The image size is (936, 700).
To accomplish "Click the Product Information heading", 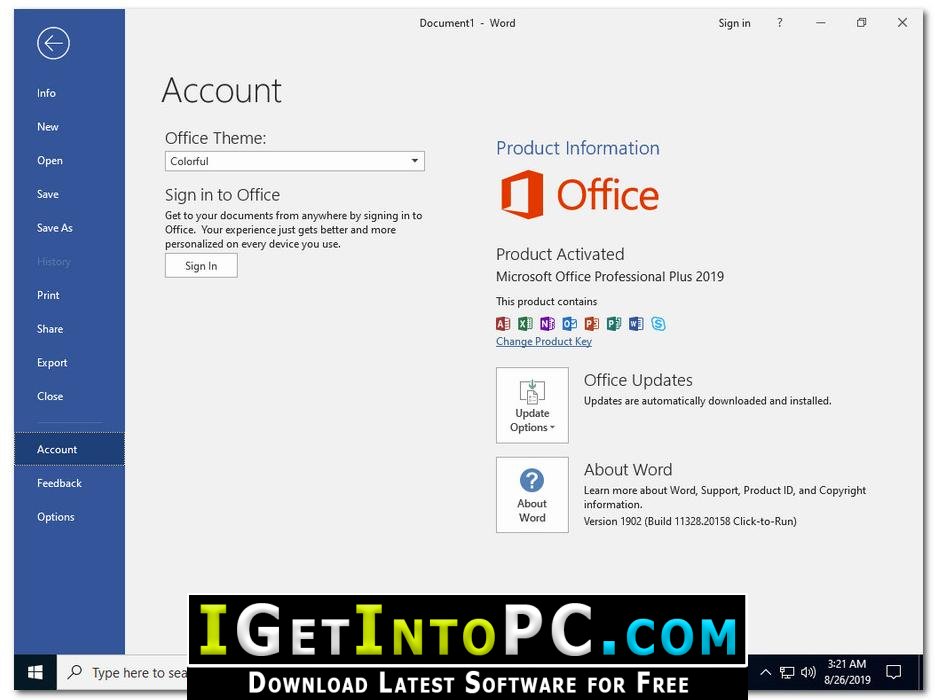I will point(578,148).
